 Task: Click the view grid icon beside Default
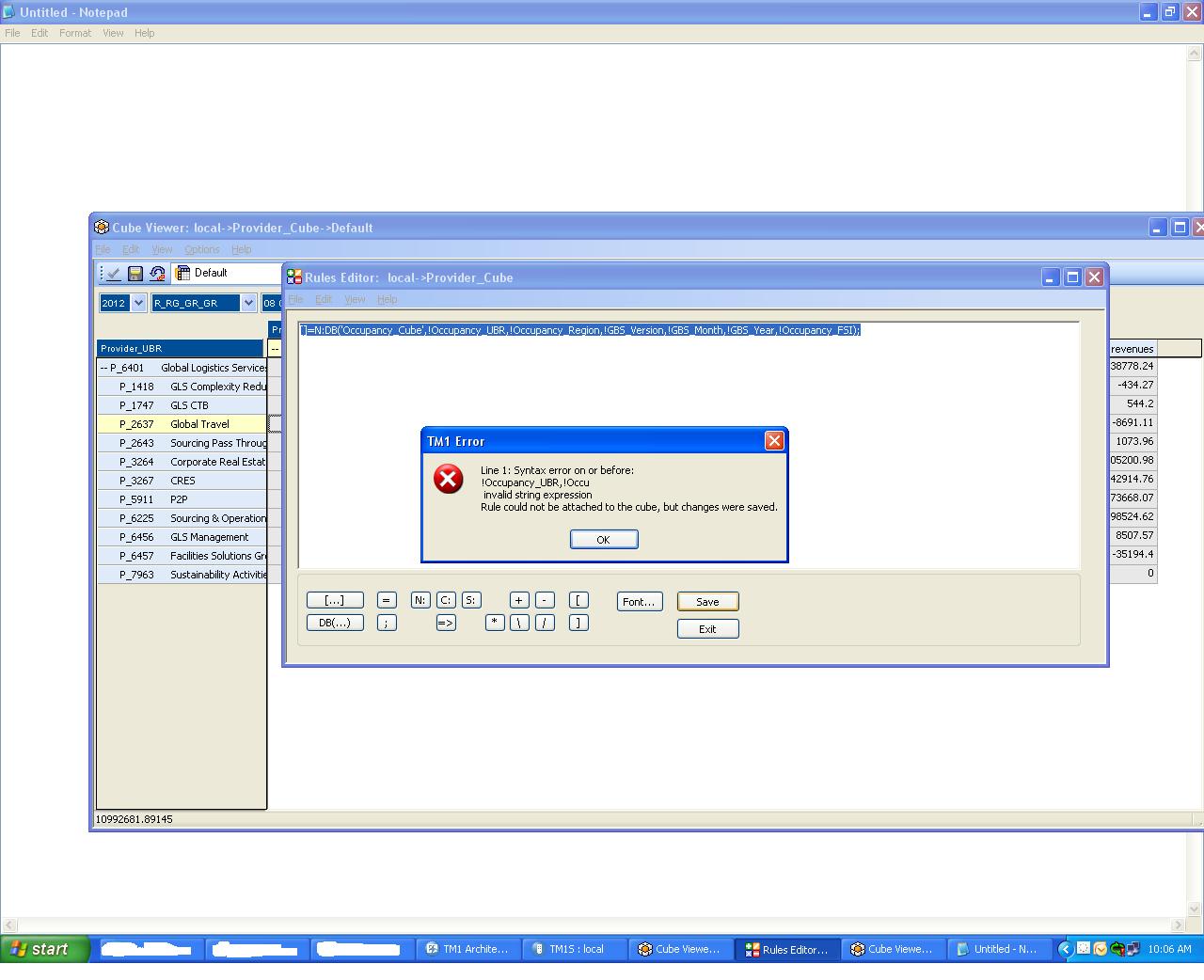(183, 273)
